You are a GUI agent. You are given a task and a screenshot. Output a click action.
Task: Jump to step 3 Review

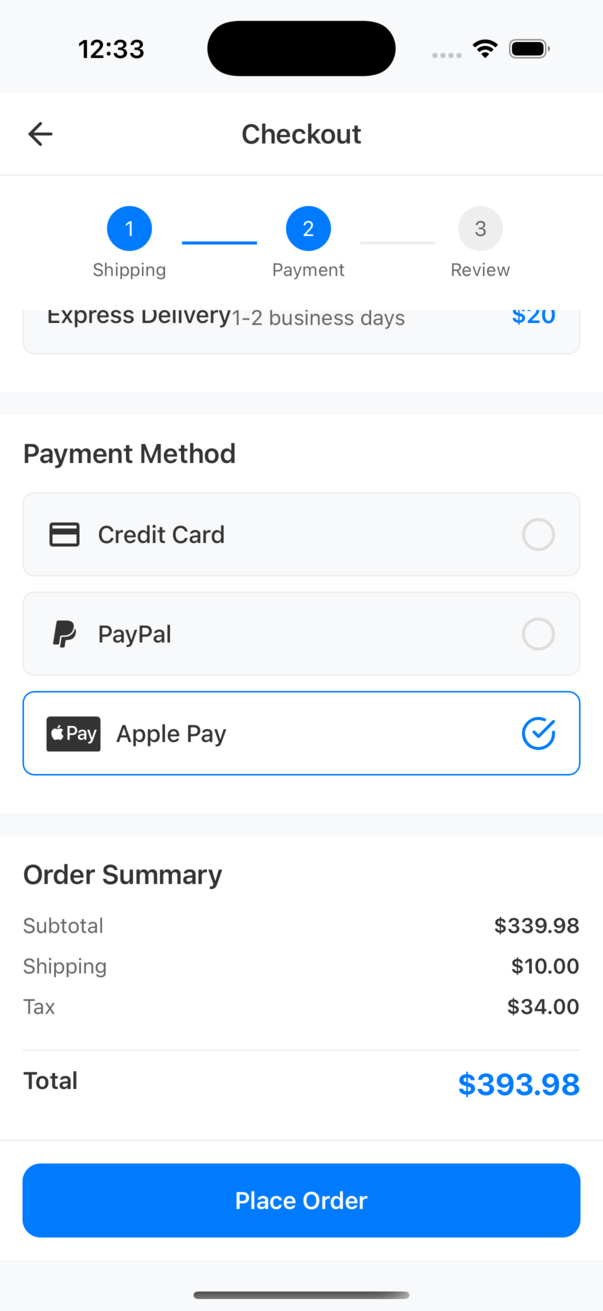point(480,229)
